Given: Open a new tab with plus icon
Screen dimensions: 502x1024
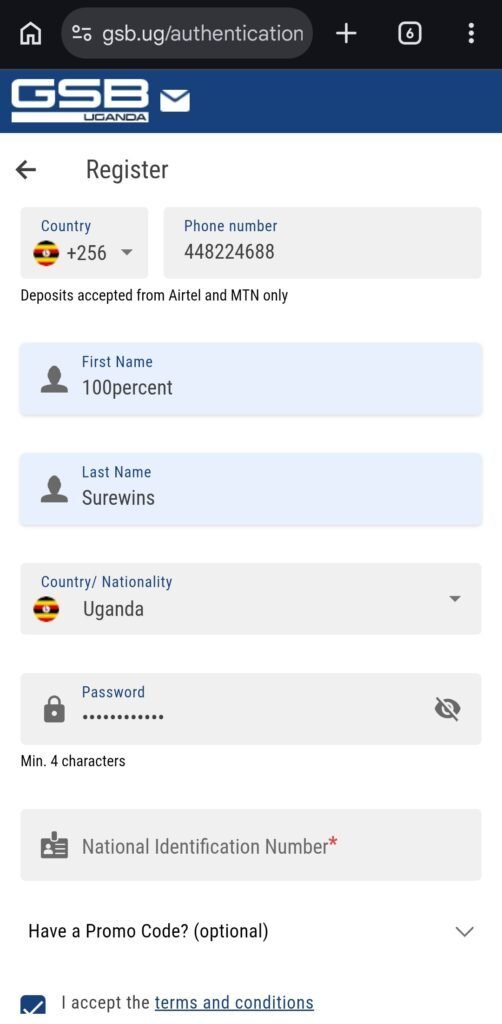Looking at the screenshot, I should point(347,33).
